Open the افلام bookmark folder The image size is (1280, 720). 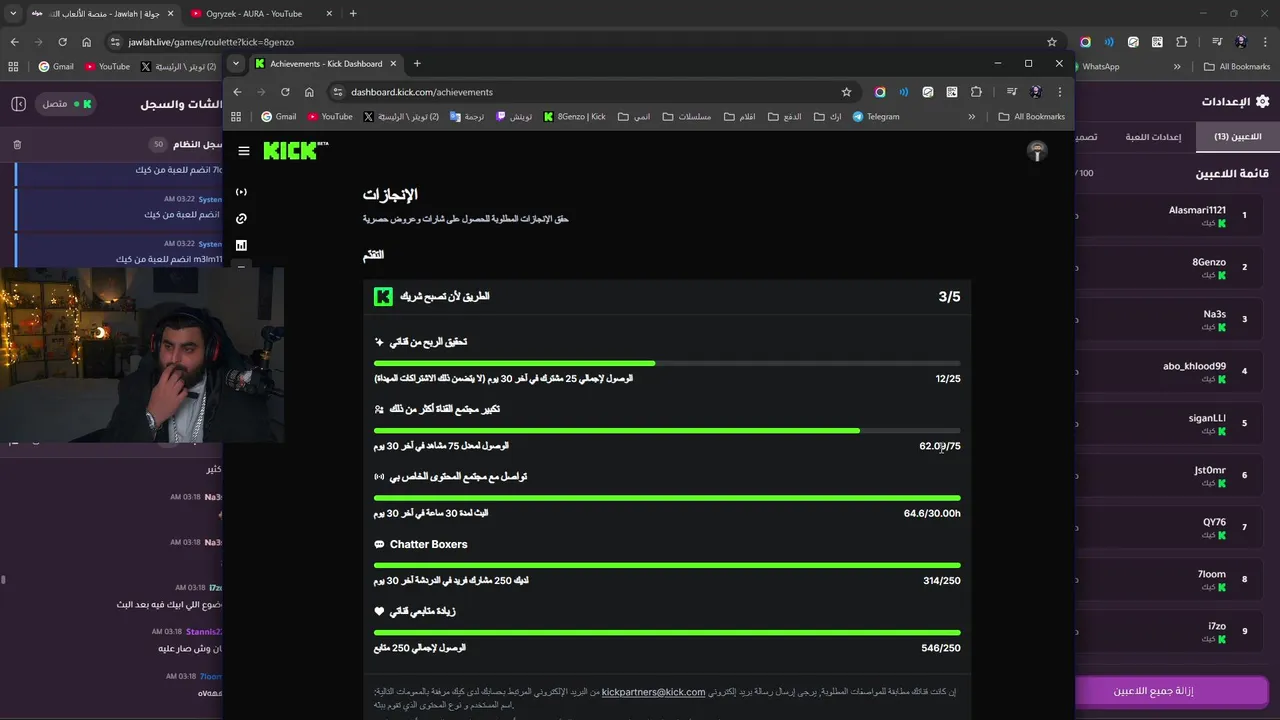(x=739, y=117)
